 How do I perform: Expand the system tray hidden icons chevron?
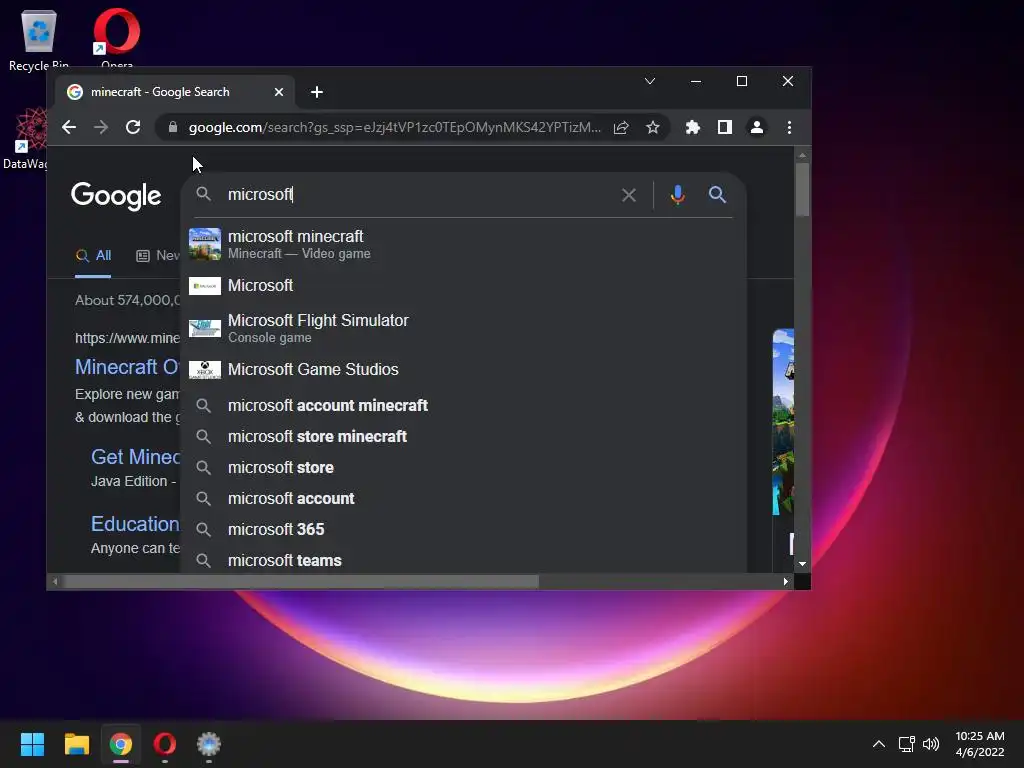tap(879, 744)
